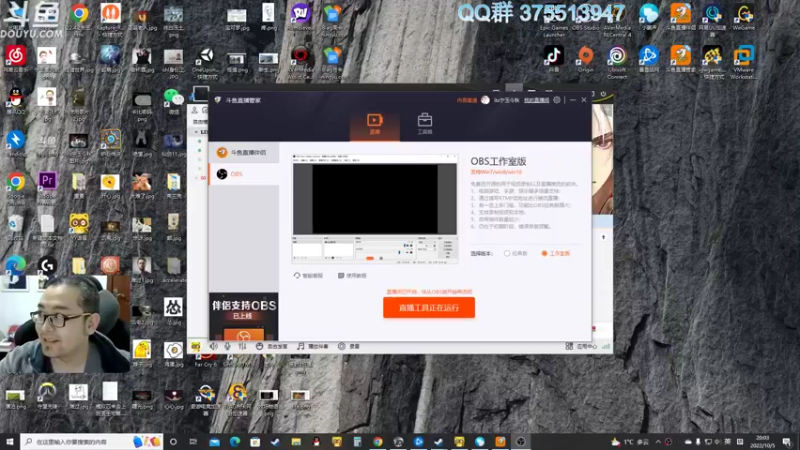Image resolution: width=800 pixels, height=450 pixels.
Task: Open the taskbar clock and date
Action: (763, 441)
